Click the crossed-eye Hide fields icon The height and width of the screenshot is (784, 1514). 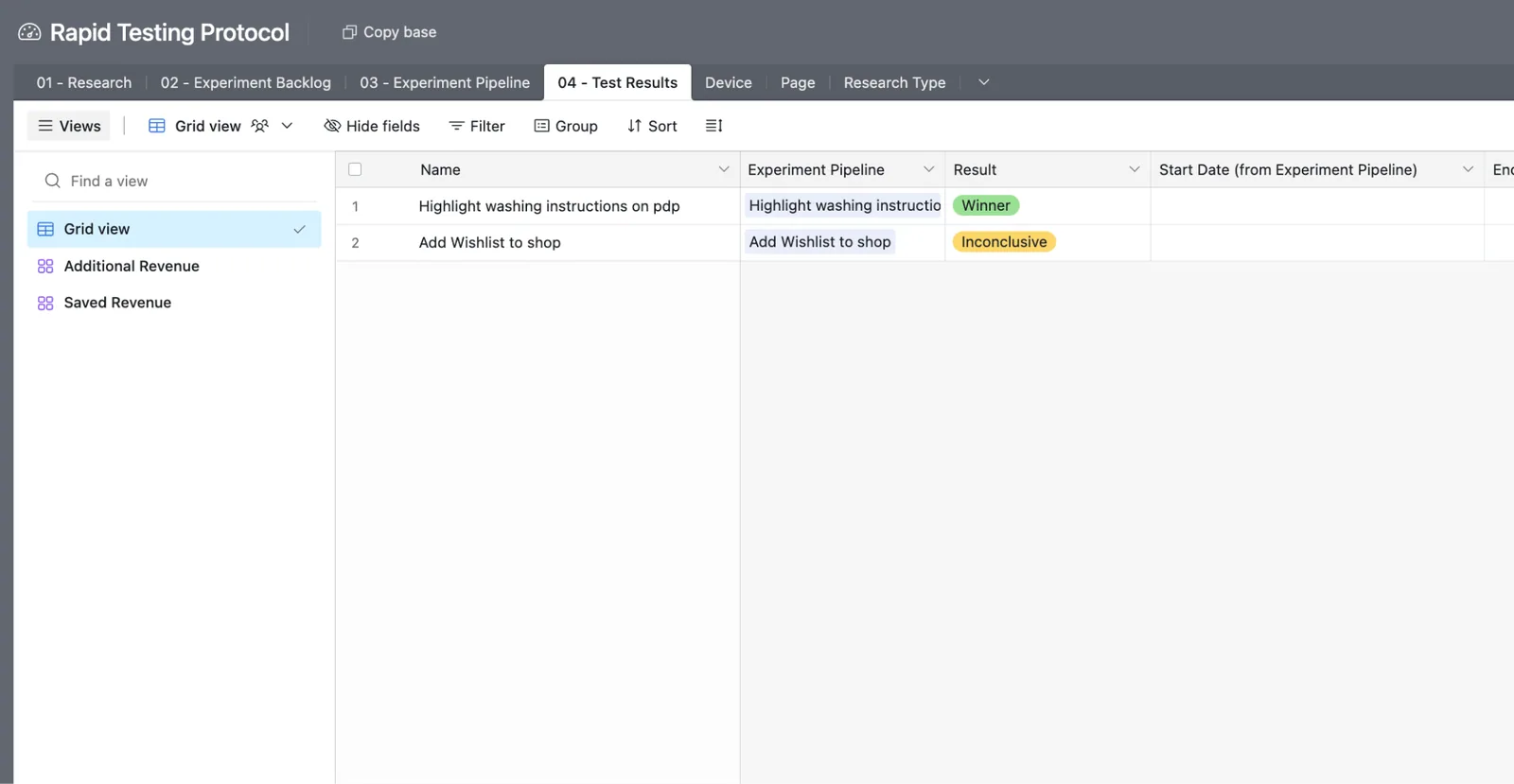pos(332,126)
